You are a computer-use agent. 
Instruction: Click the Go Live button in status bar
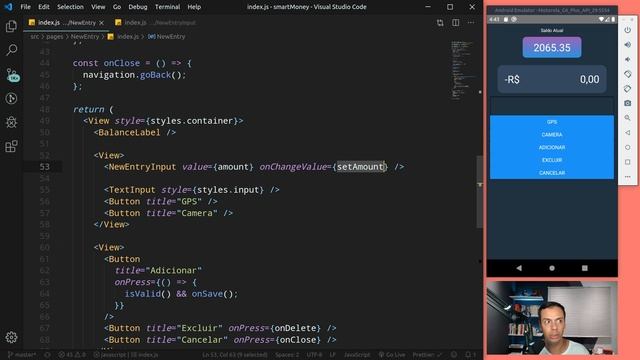391,355
